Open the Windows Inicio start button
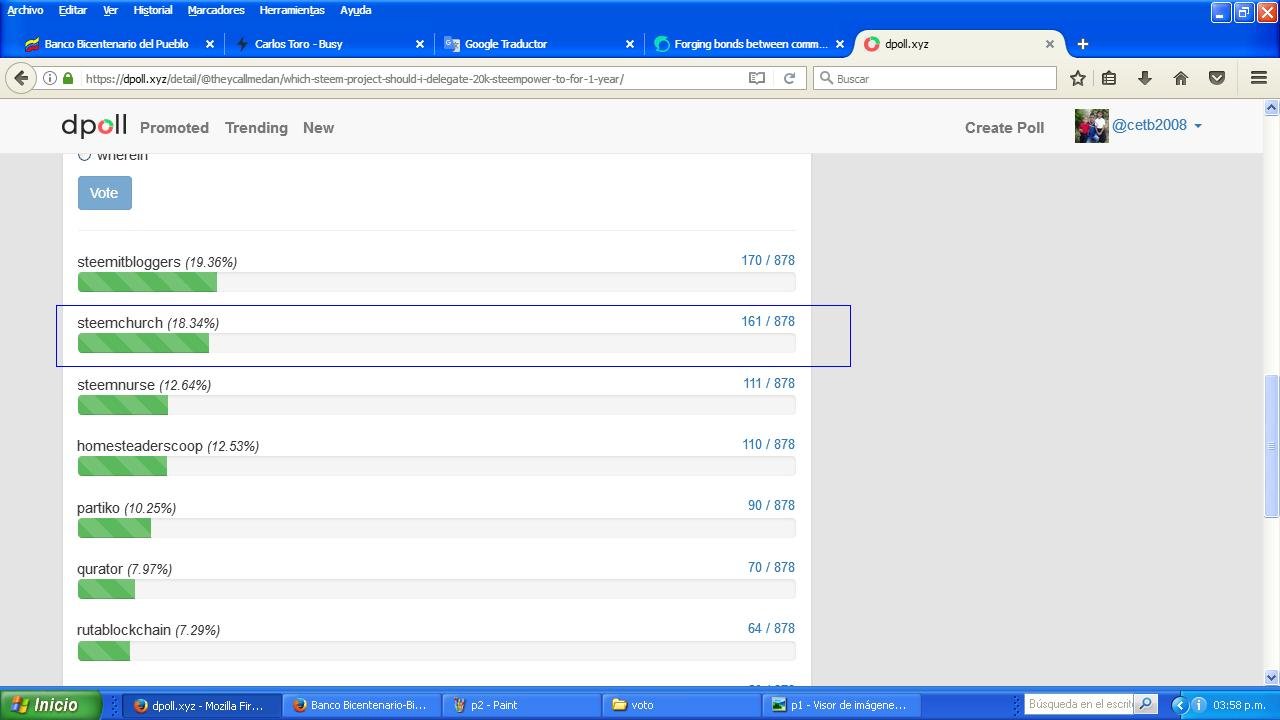Image resolution: width=1280 pixels, height=720 pixels. click(50, 705)
